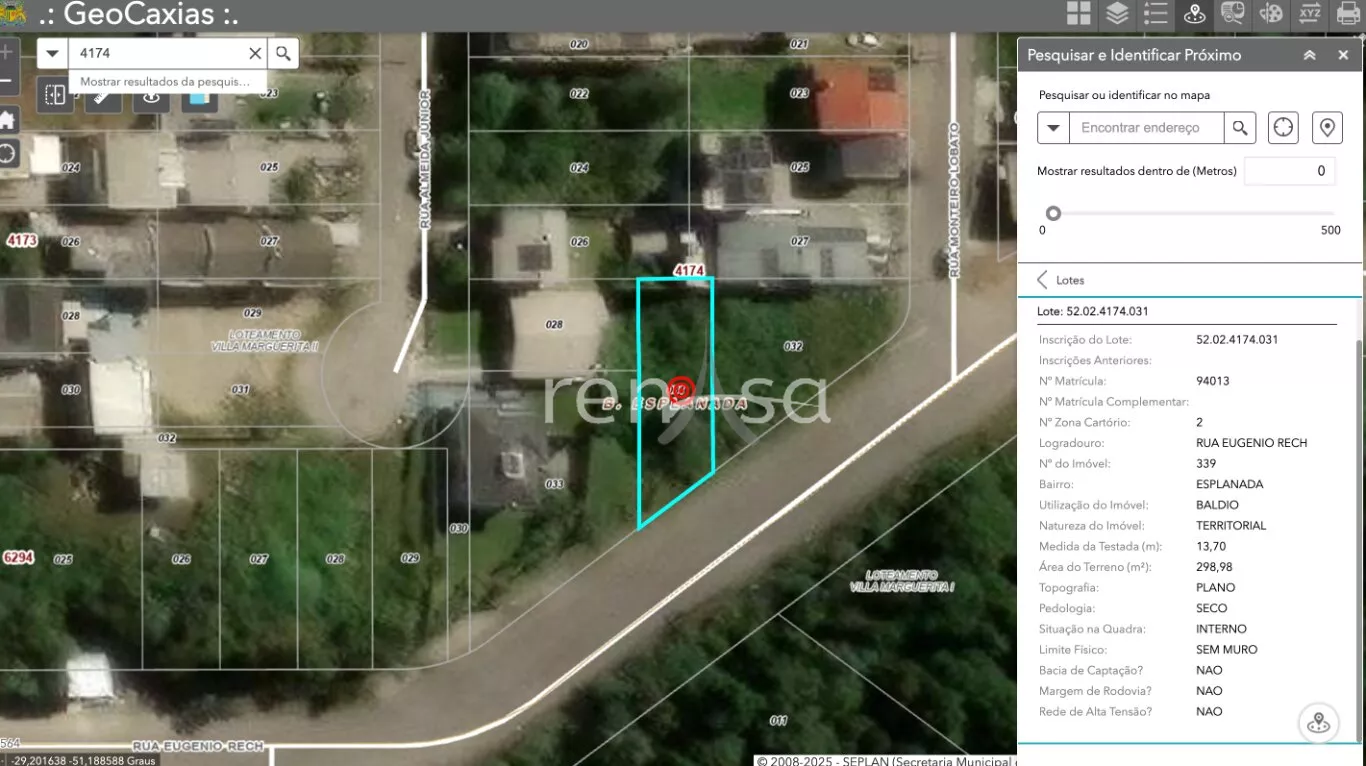Click the red block number 6294 on map
This screenshot has height=766, width=1366.
point(18,557)
